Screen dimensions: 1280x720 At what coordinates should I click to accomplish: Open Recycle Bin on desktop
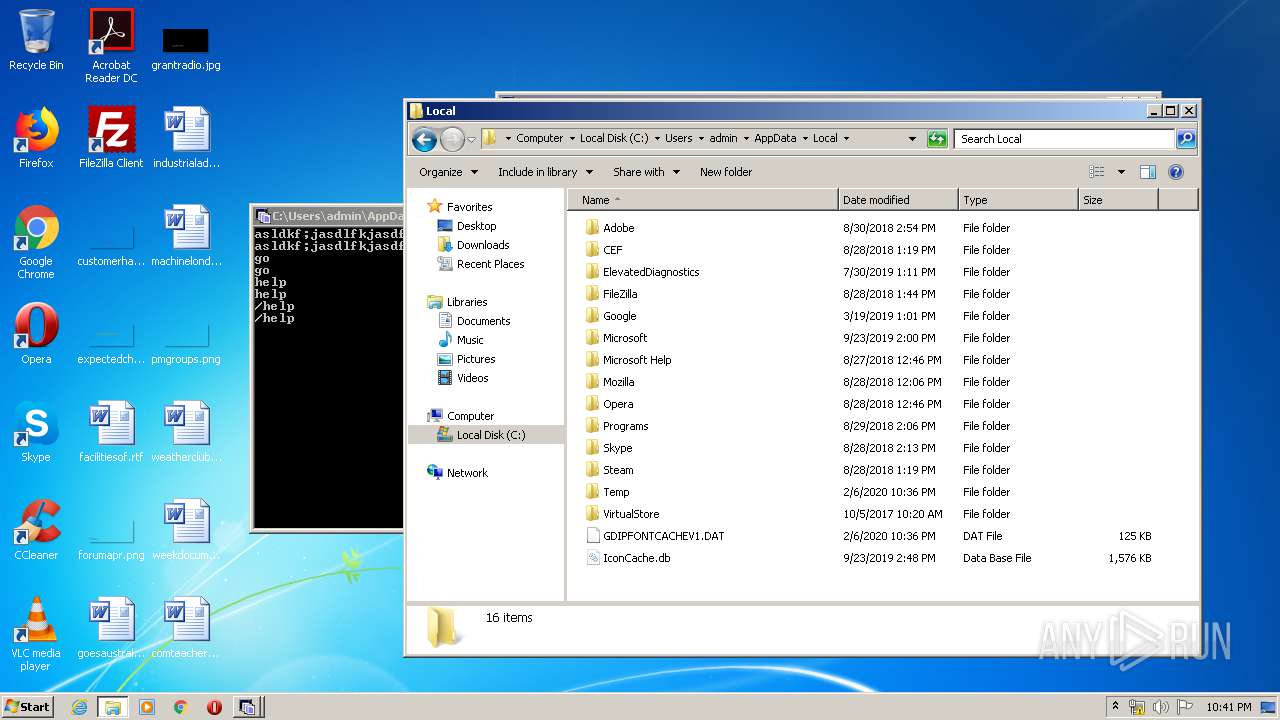[x=36, y=40]
